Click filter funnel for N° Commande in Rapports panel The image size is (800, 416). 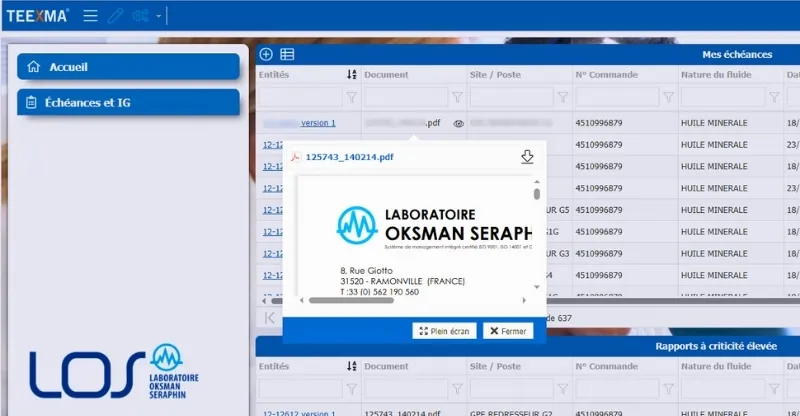pyautogui.click(x=668, y=389)
